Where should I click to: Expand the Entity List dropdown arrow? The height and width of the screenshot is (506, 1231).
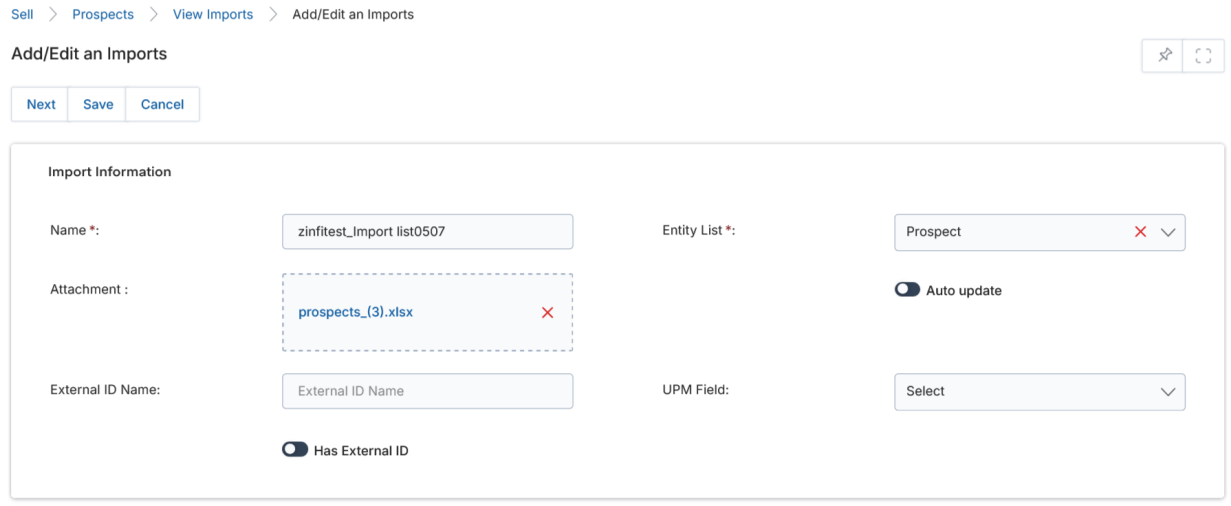(x=1168, y=231)
